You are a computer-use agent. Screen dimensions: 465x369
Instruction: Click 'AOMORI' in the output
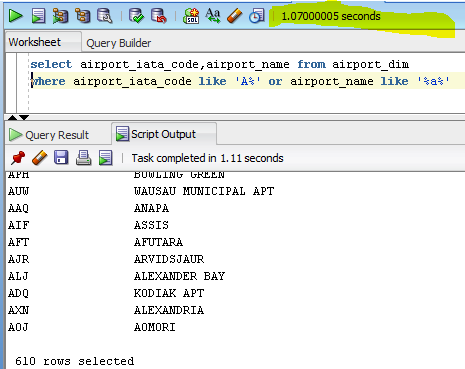155,327
